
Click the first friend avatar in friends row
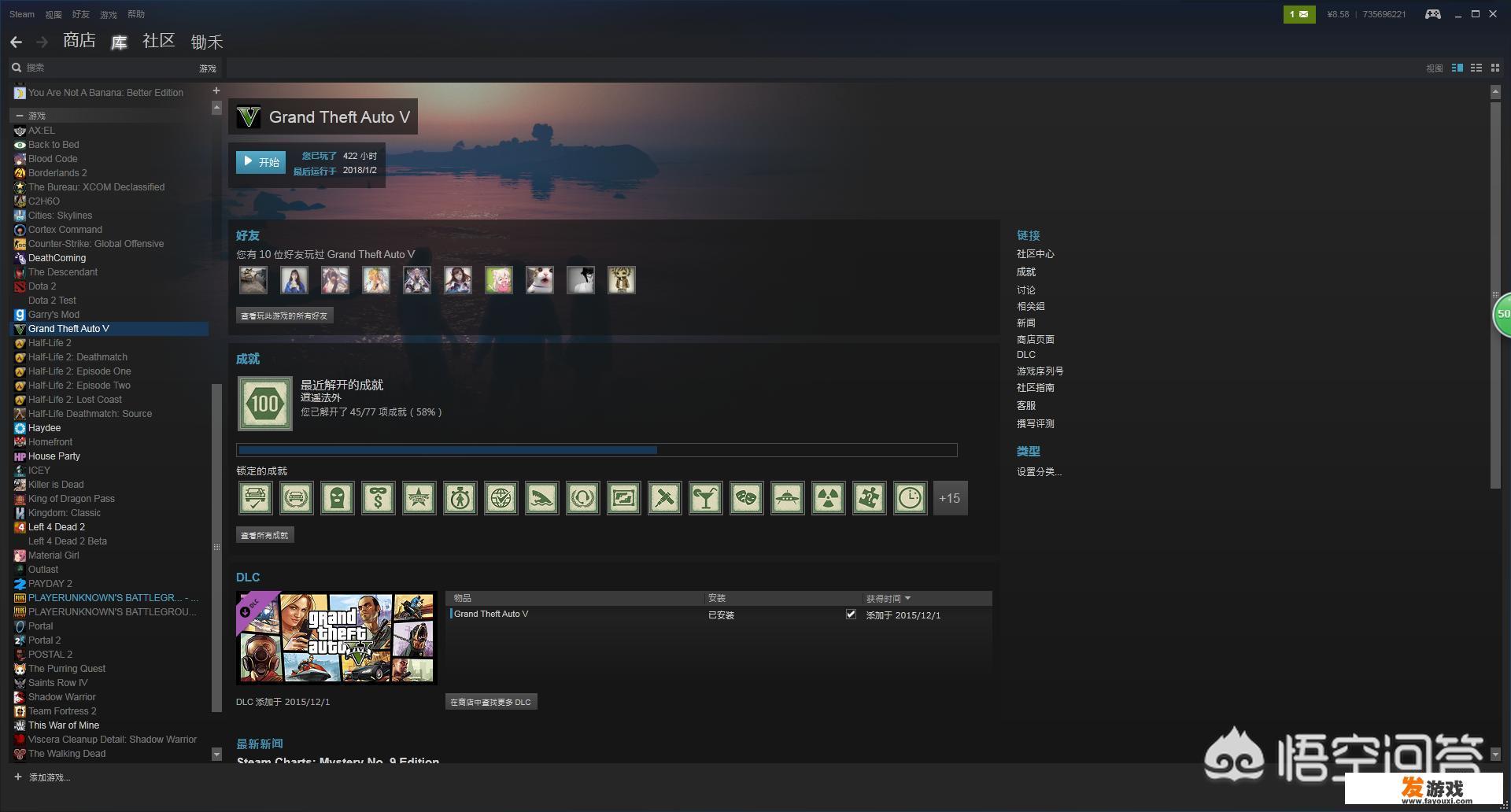(253, 280)
